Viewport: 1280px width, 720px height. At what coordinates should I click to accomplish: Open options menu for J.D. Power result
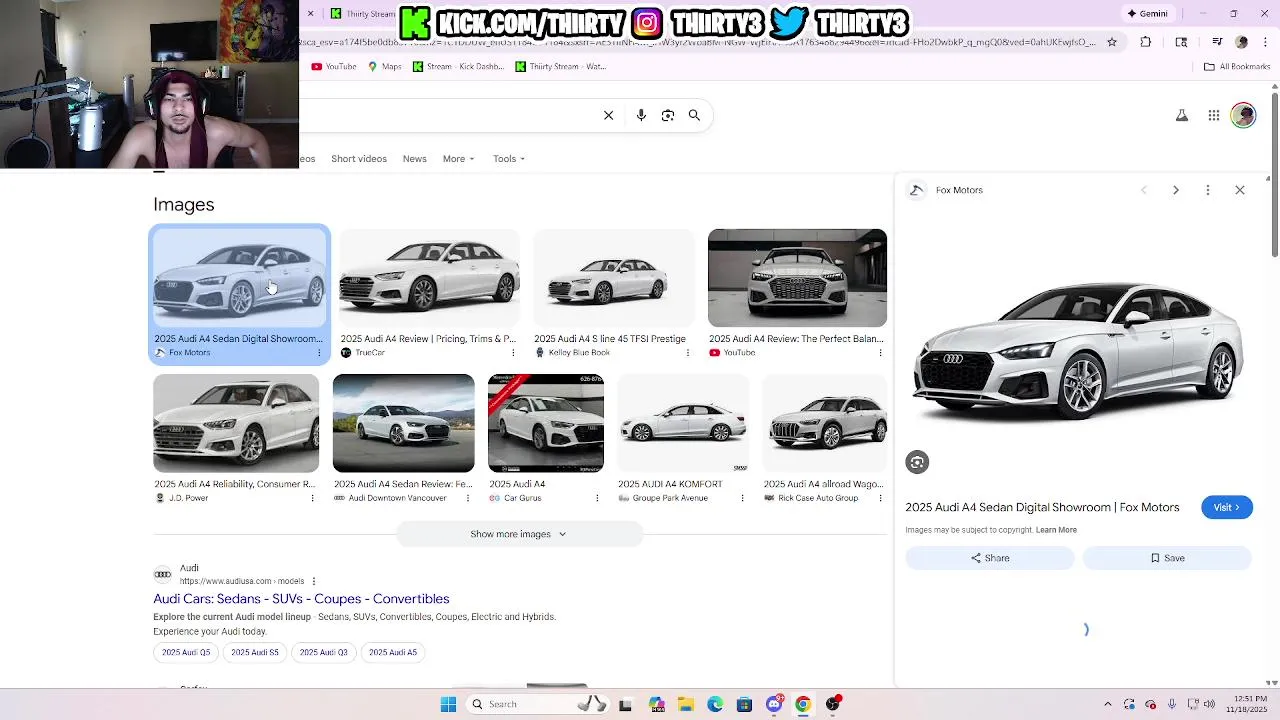(x=312, y=498)
